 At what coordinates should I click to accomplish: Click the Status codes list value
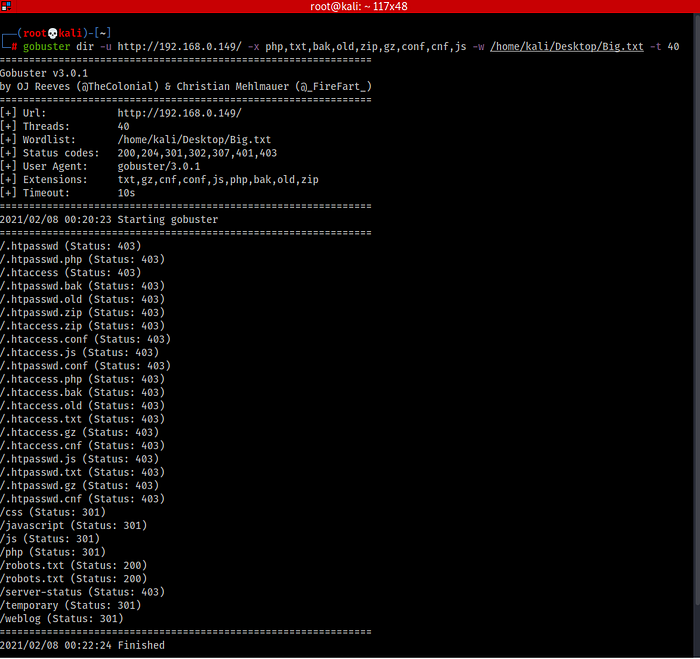pyautogui.click(x=197, y=153)
